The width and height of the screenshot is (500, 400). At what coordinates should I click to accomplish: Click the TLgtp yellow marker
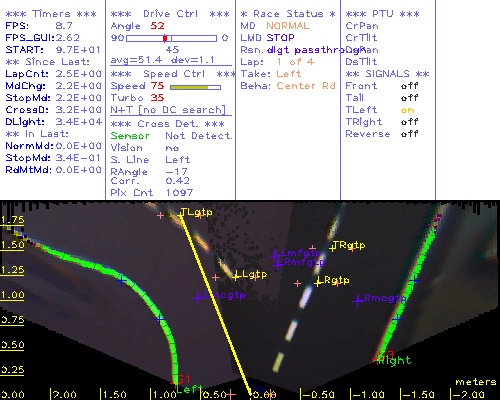(x=181, y=216)
